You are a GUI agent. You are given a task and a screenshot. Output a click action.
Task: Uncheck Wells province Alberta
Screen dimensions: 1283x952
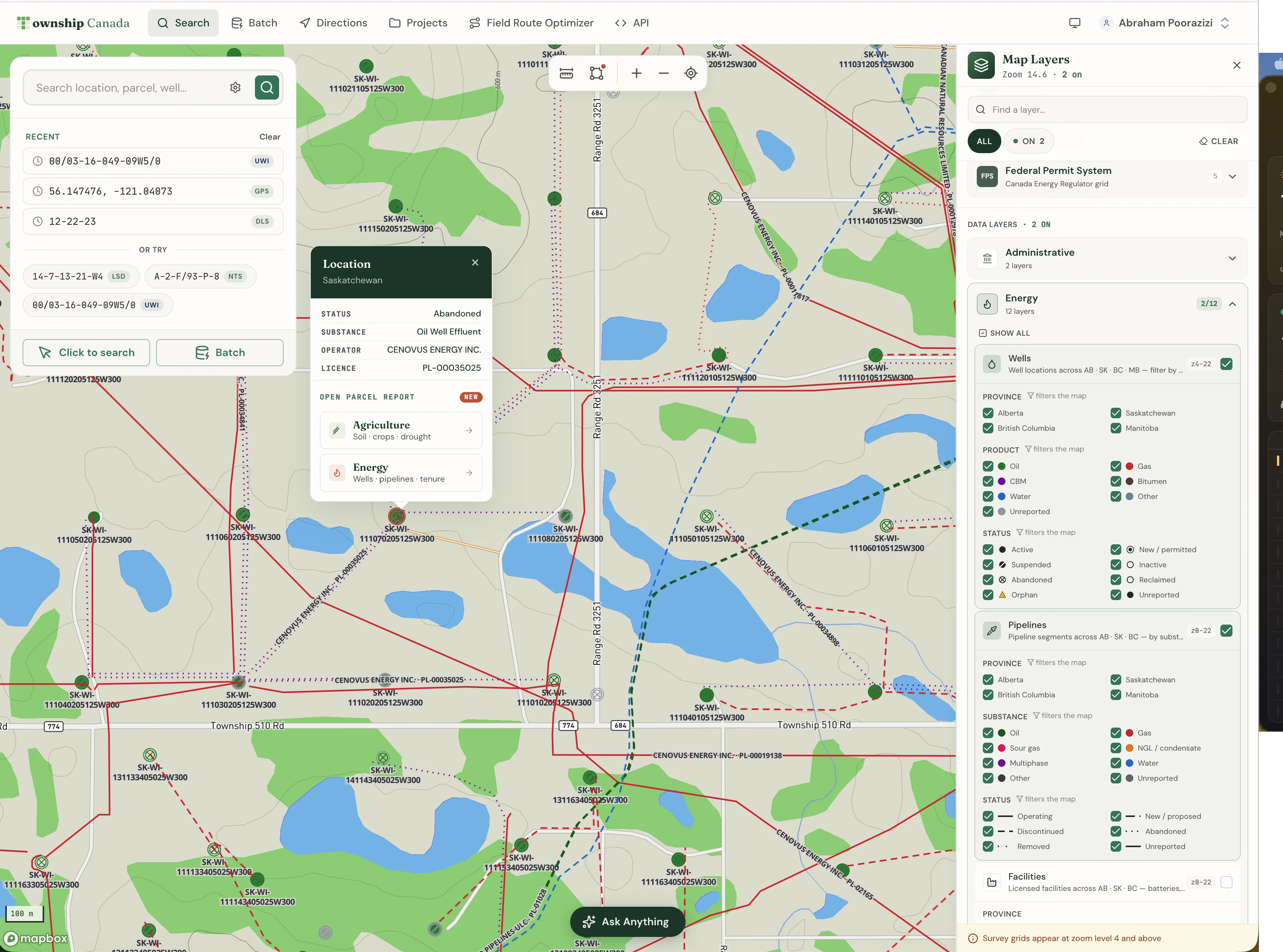(x=987, y=413)
